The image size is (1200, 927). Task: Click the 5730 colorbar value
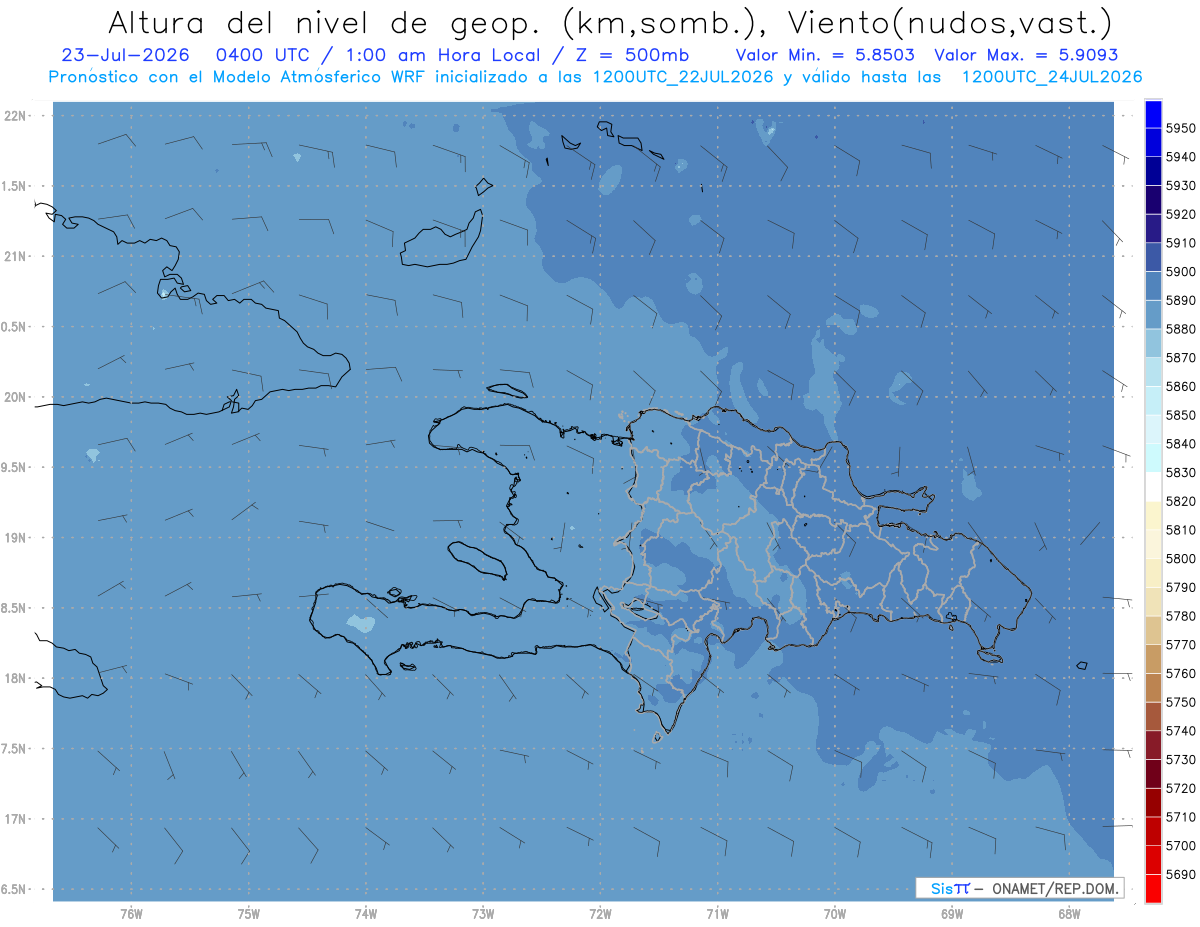click(1181, 759)
